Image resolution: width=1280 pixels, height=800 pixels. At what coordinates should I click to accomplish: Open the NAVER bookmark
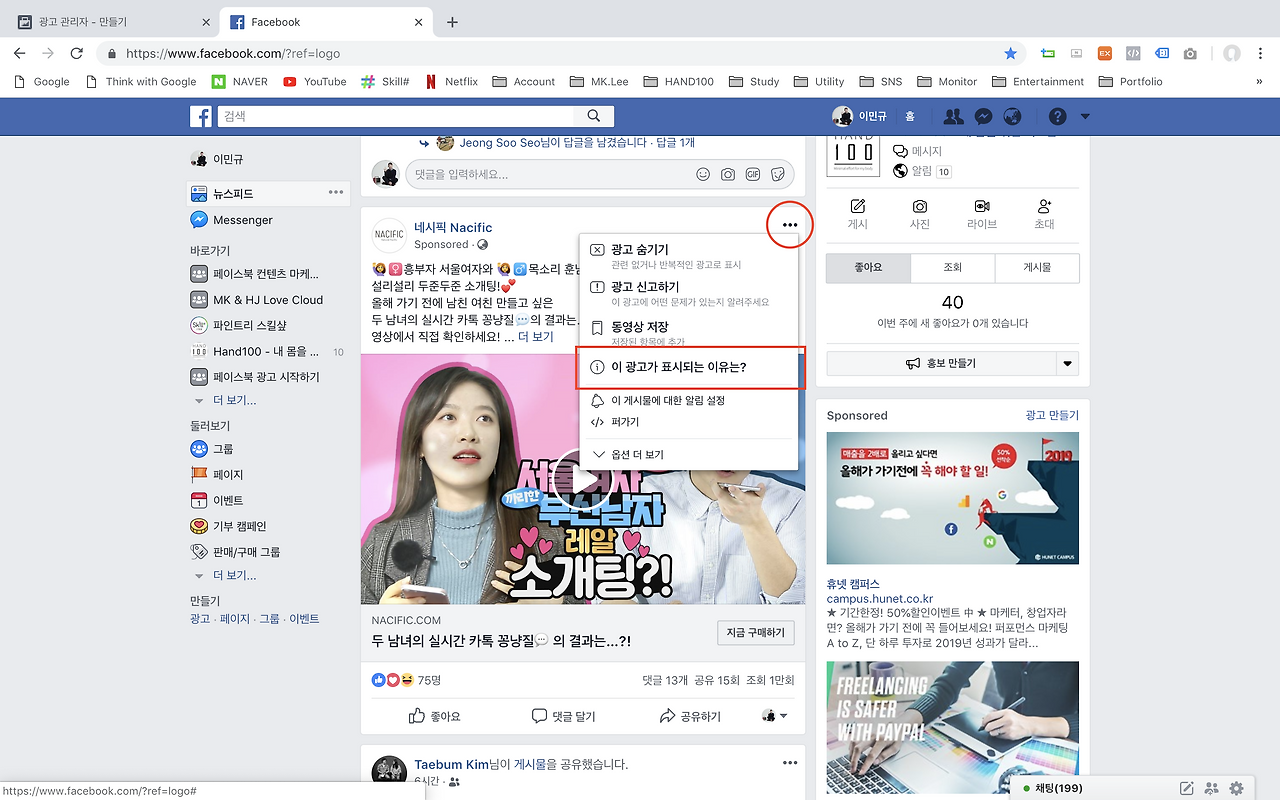point(238,82)
